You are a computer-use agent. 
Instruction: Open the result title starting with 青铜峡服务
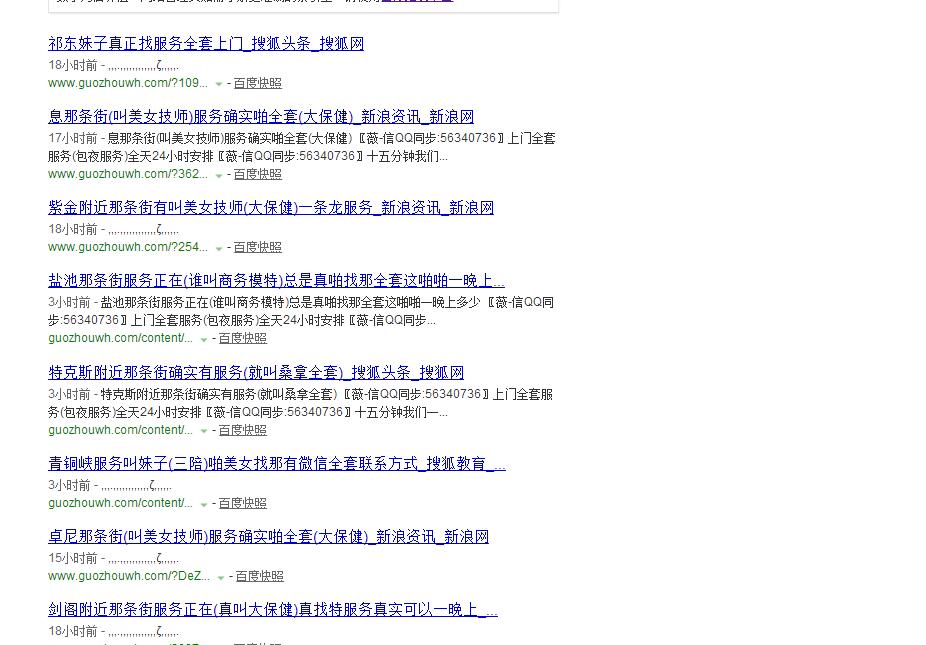click(277, 463)
